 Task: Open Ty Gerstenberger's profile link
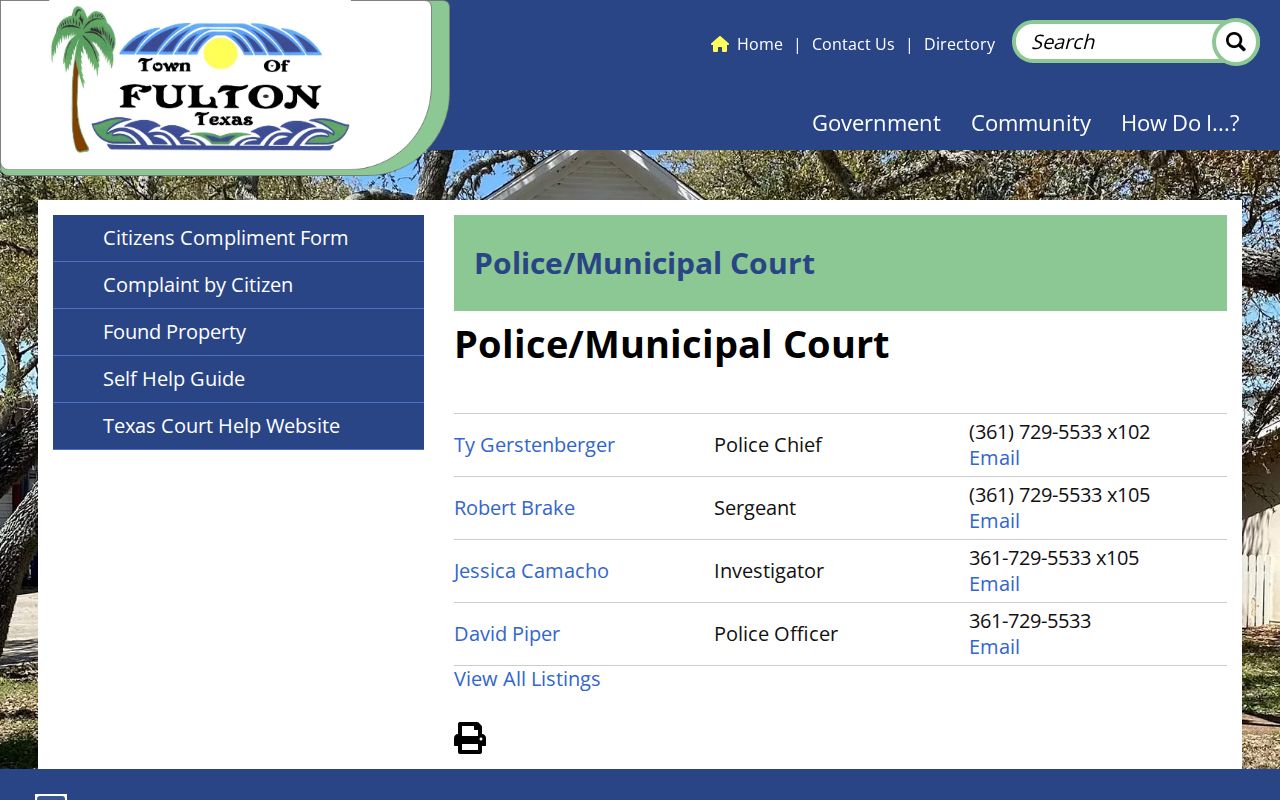pos(534,445)
